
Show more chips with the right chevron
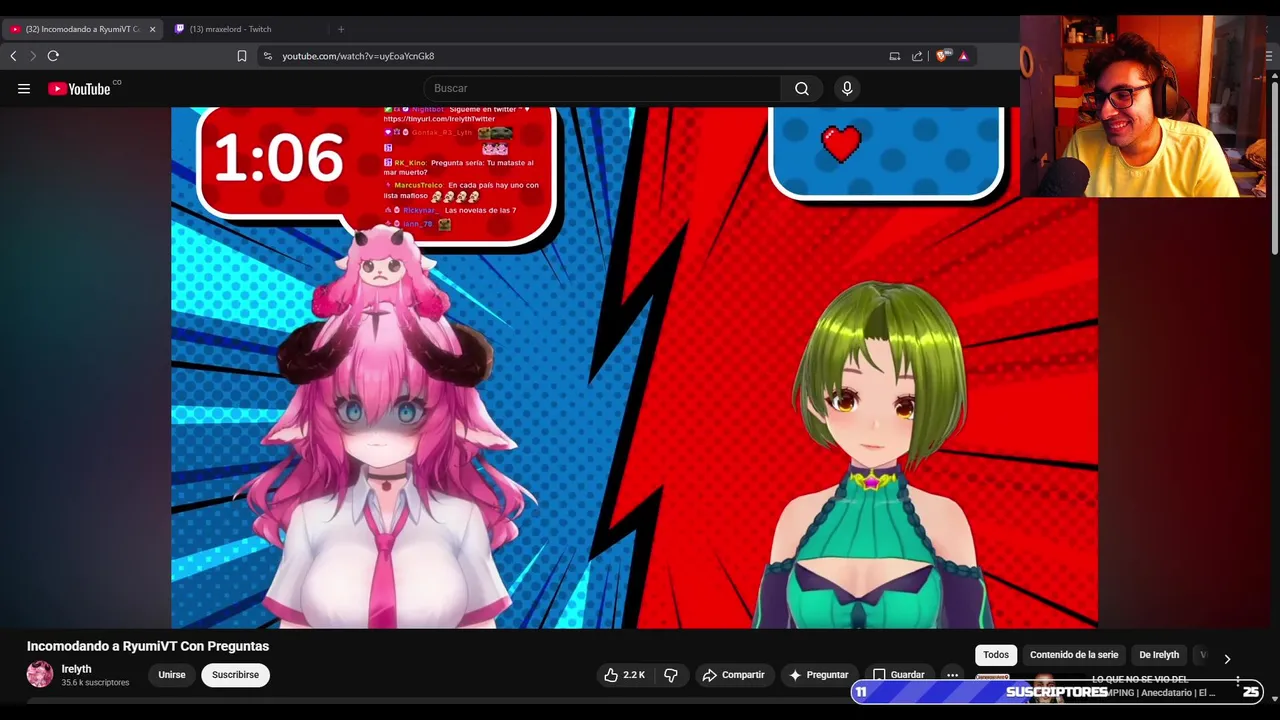tap(1227, 658)
